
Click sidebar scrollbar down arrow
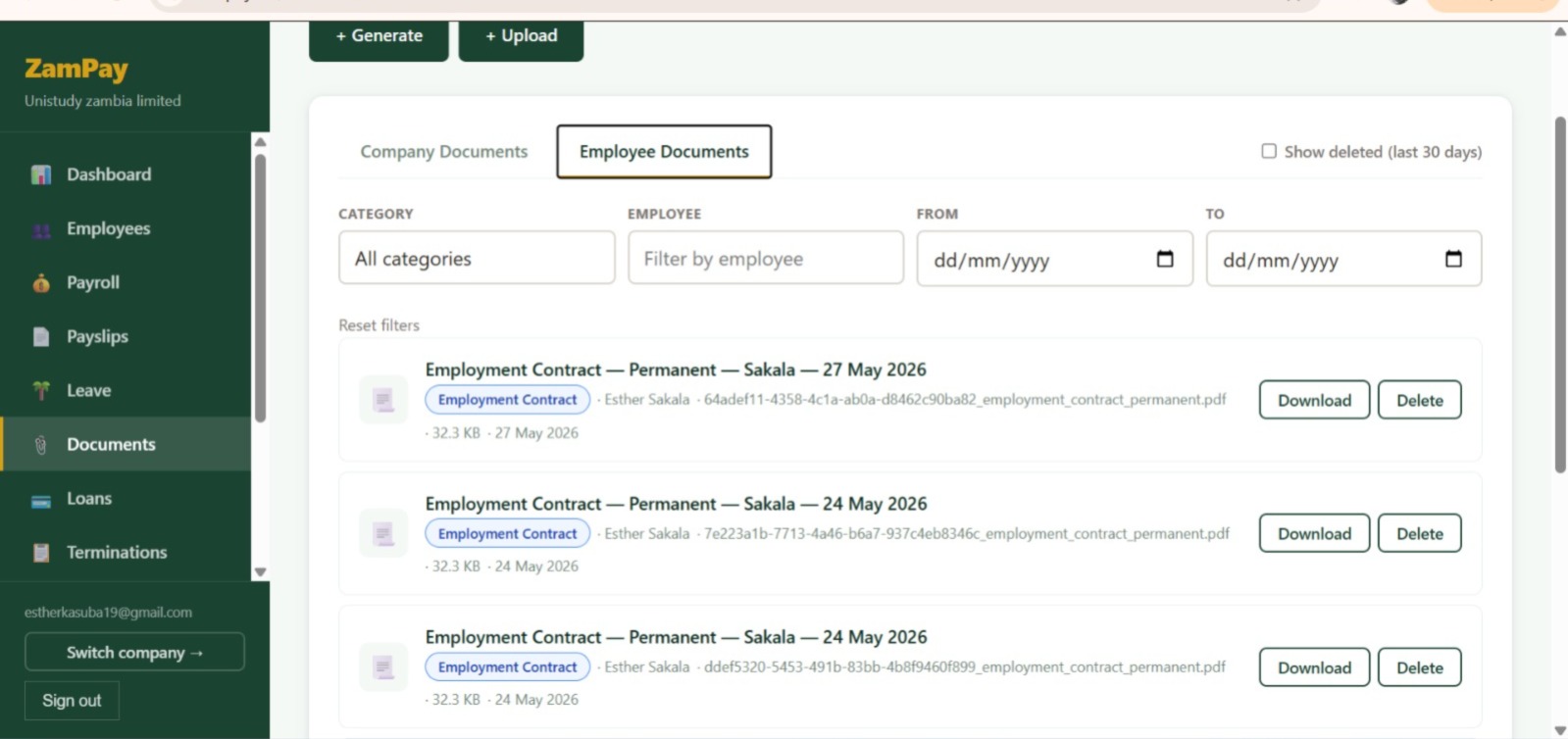[x=260, y=571]
